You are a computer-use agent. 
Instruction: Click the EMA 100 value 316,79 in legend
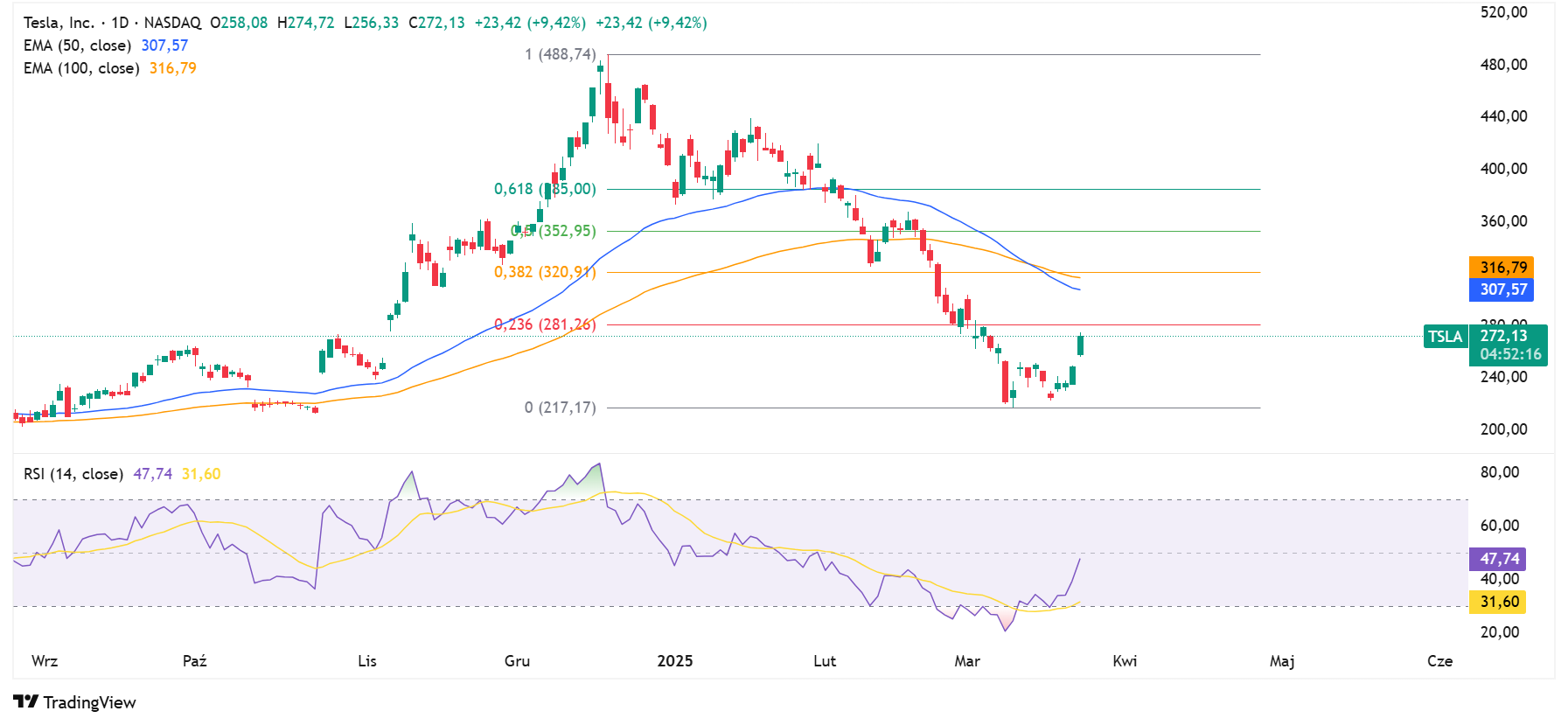point(173,68)
